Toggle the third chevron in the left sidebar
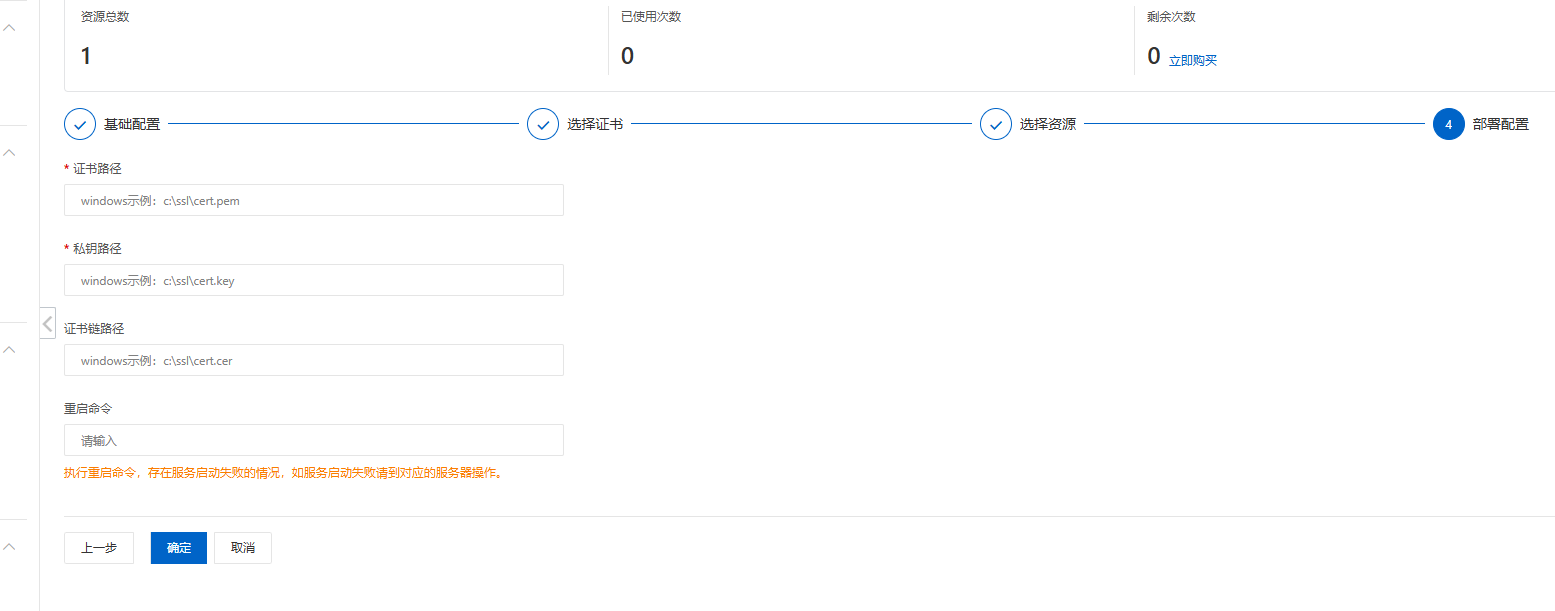 click(10, 350)
